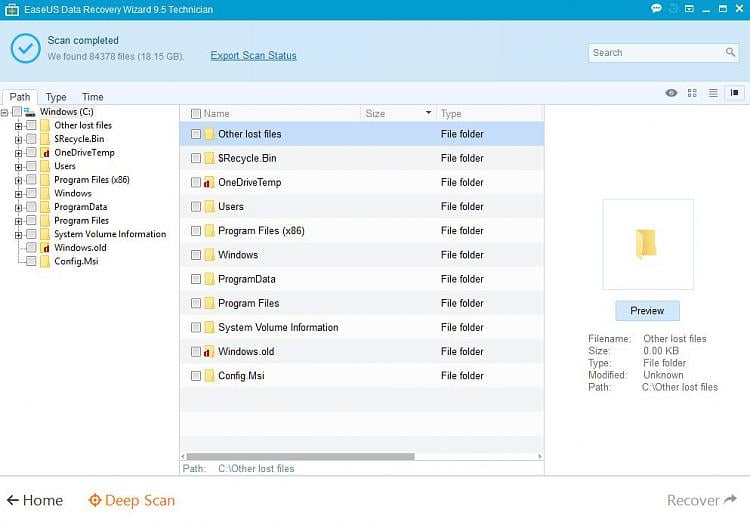This screenshot has width=750, height=525.
Task: Click the Windows (C:) drive icon in tree
Action: [x=30, y=112]
